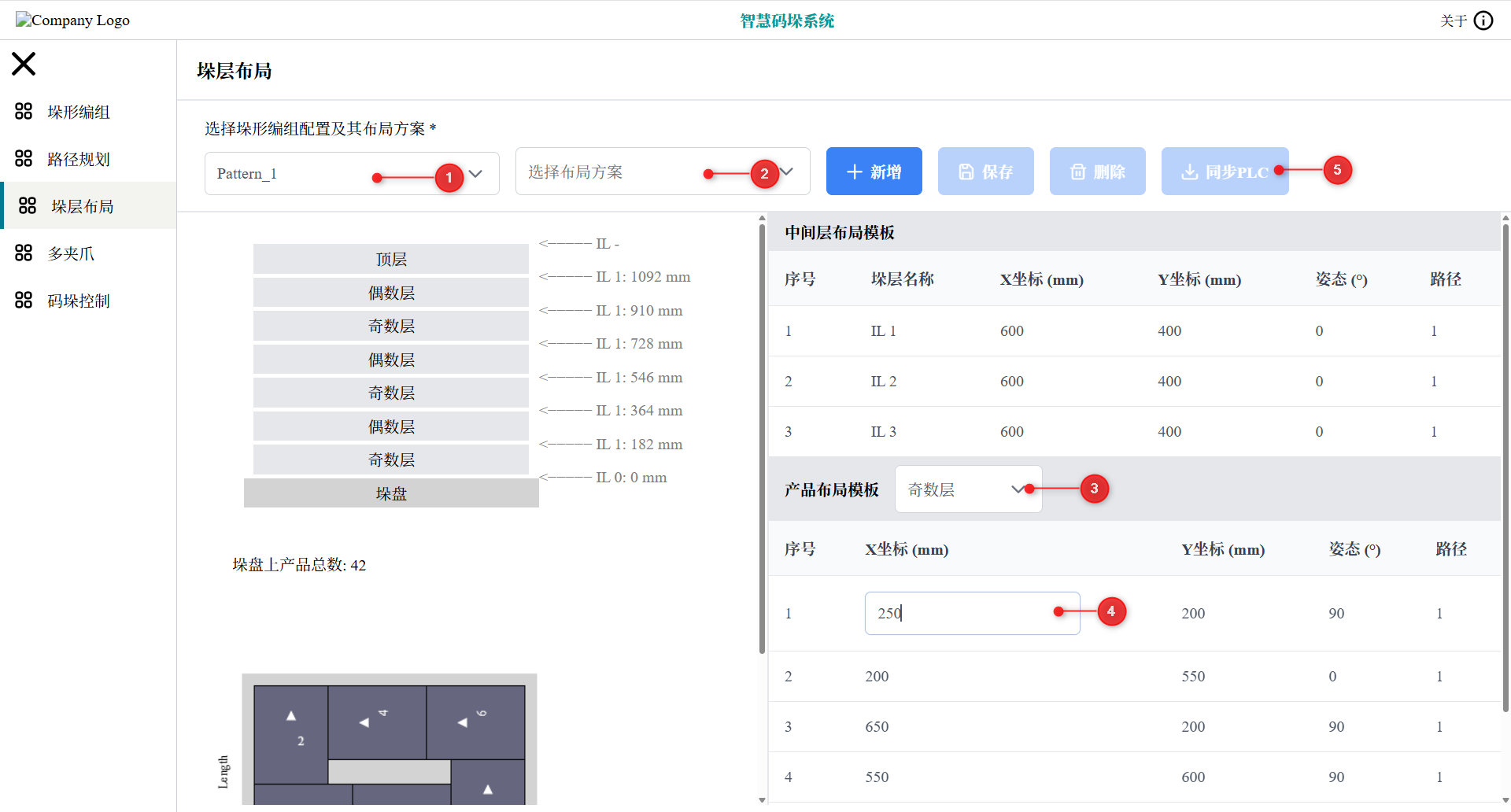Click the 新增 button
The image size is (1511, 812).
click(874, 171)
